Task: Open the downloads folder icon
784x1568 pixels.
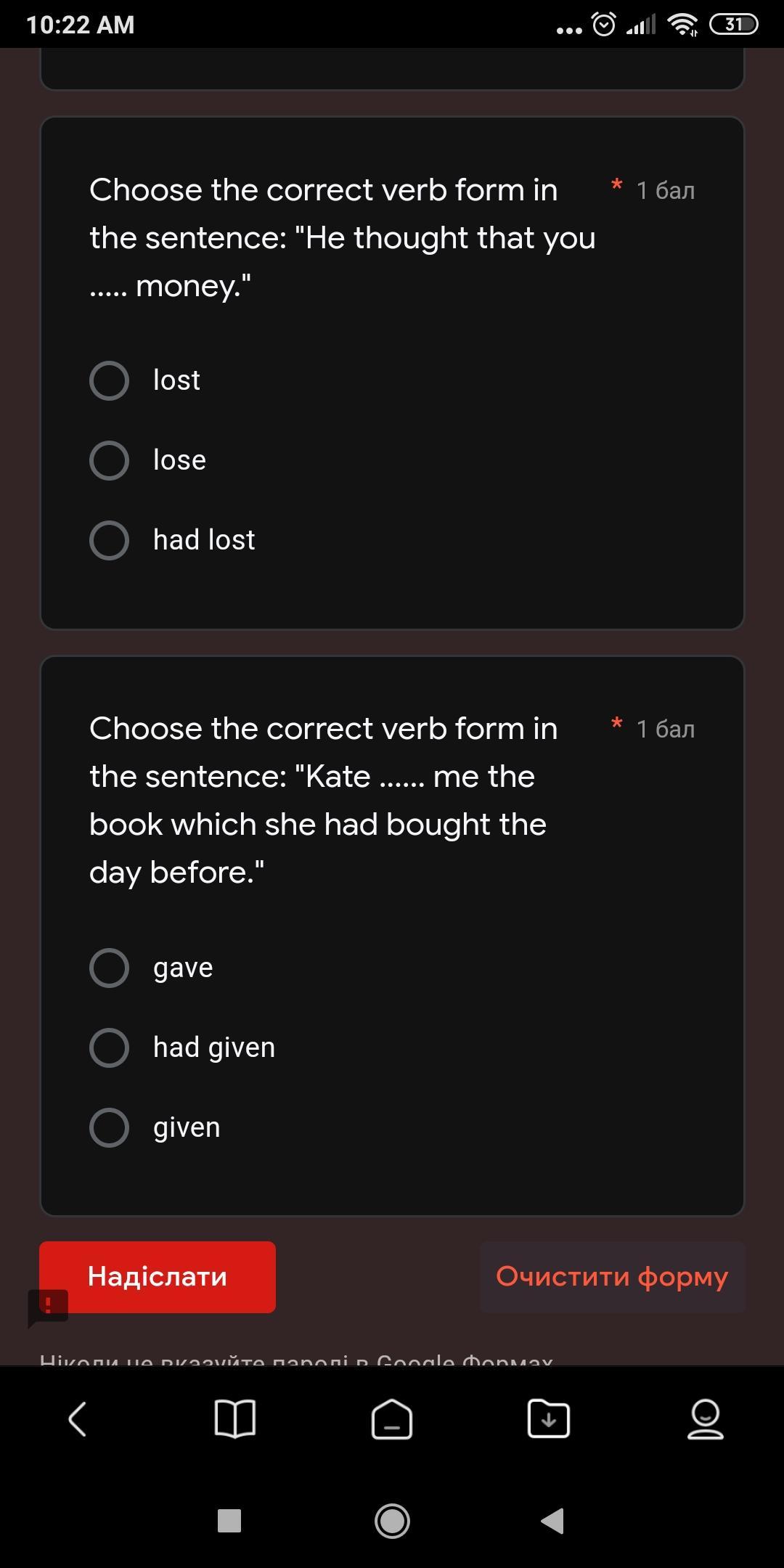Action: tap(549, 1418)
